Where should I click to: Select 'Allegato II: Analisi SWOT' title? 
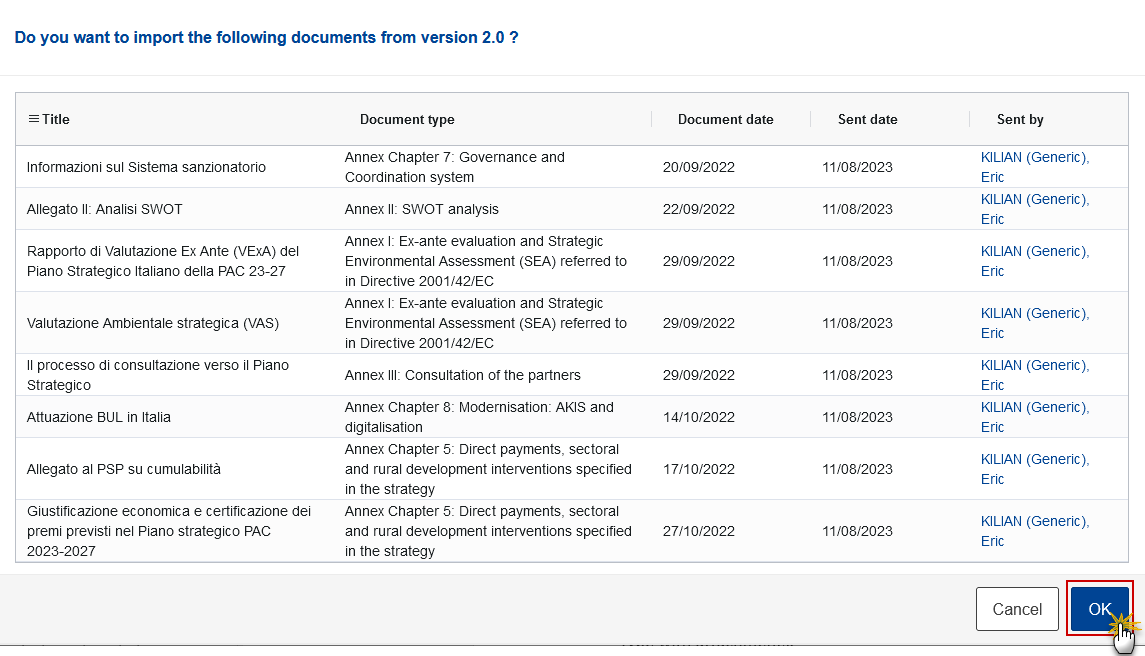(x=104, y=209)
